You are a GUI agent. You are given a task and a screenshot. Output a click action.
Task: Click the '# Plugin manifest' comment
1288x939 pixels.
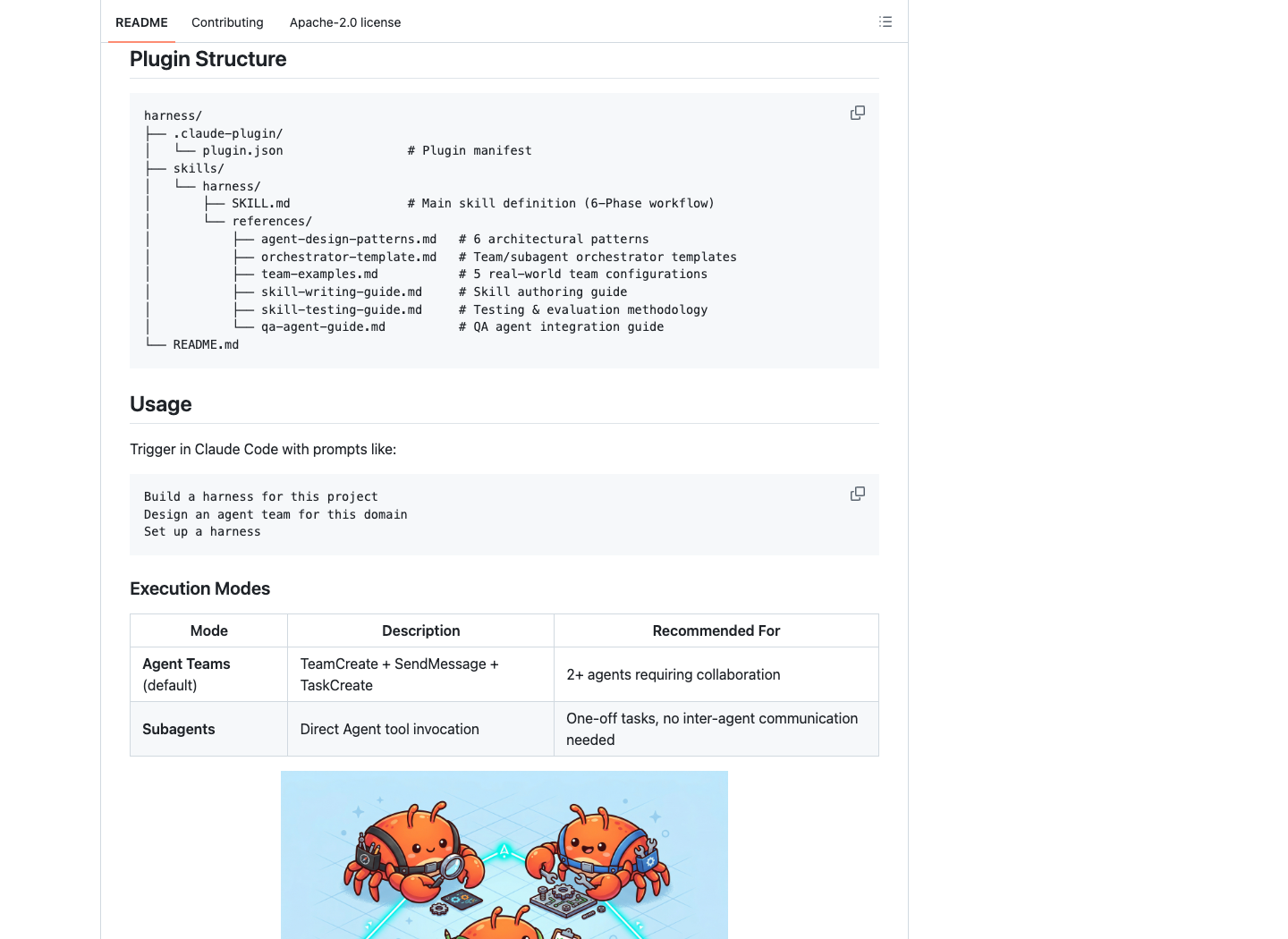470,150
